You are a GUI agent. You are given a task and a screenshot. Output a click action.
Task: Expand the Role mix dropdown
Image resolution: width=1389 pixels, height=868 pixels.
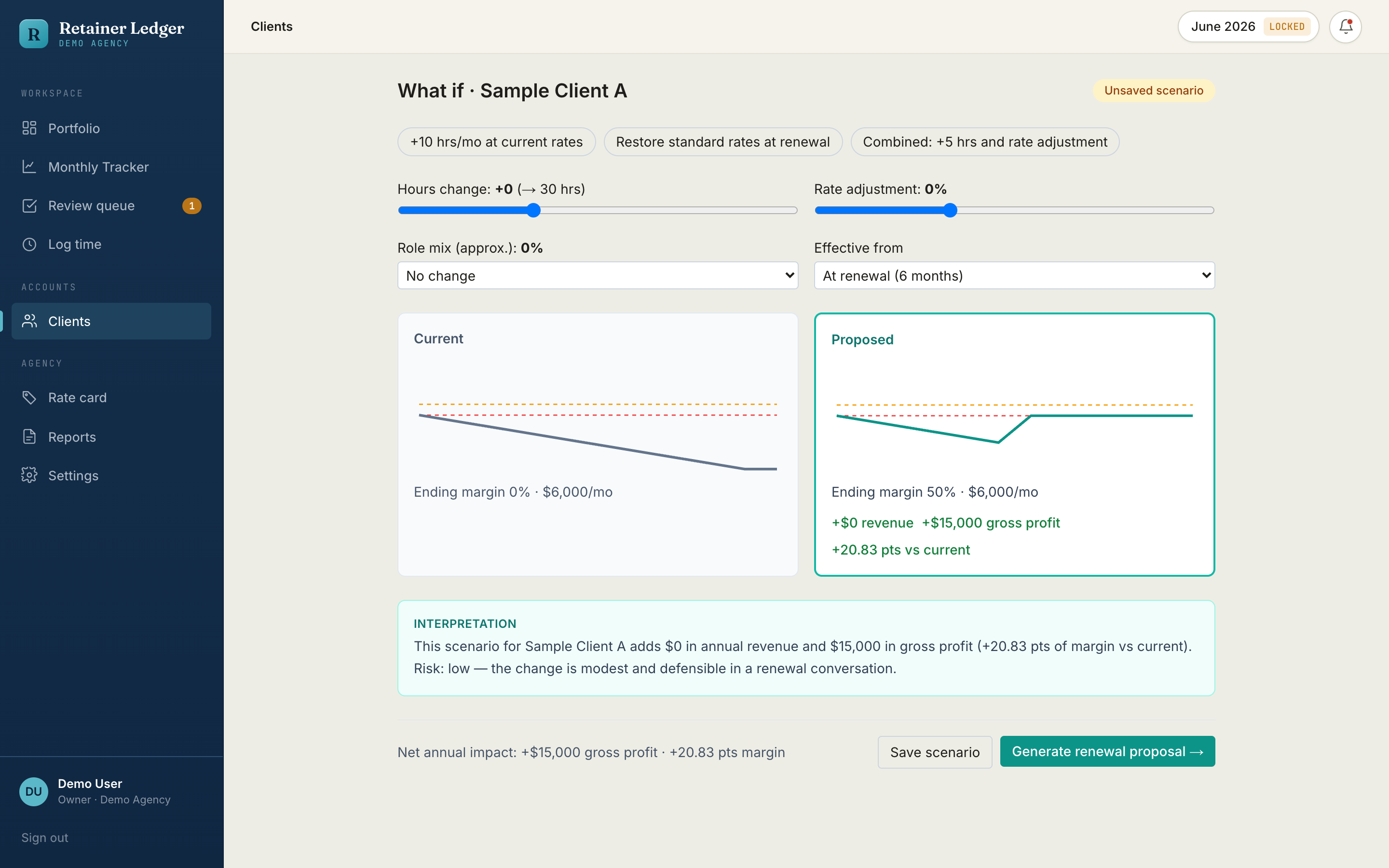598,275
